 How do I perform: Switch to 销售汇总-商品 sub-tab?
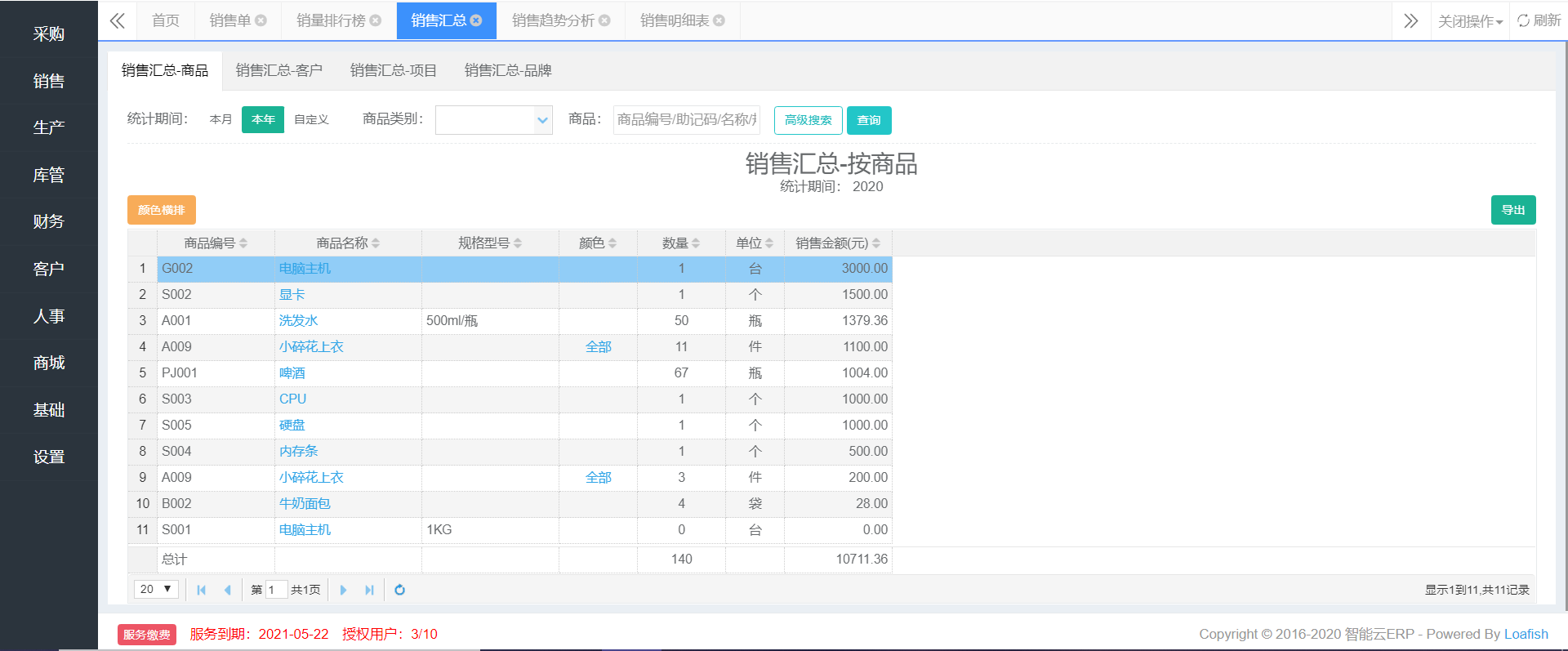165,71
